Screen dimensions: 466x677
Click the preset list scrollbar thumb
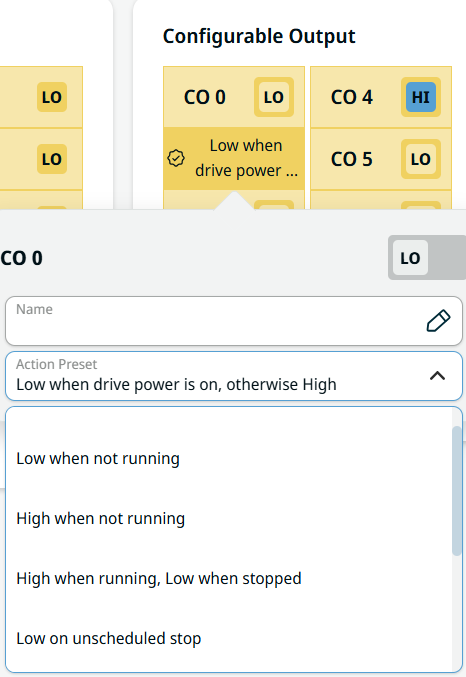(x=456, y=490)
